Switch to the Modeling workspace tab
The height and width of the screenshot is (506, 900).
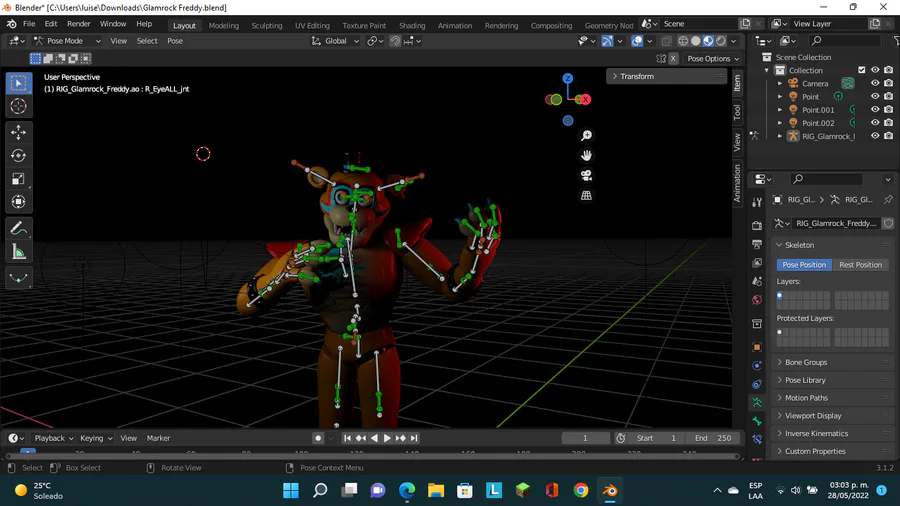point(223,26)
